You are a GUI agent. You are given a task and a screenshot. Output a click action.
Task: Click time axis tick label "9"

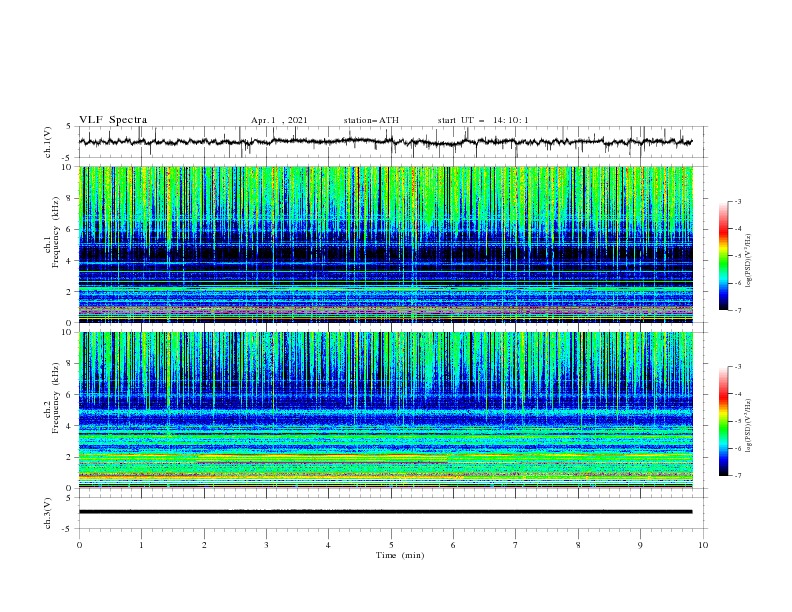pyautogui.click(x=640, y=545)
